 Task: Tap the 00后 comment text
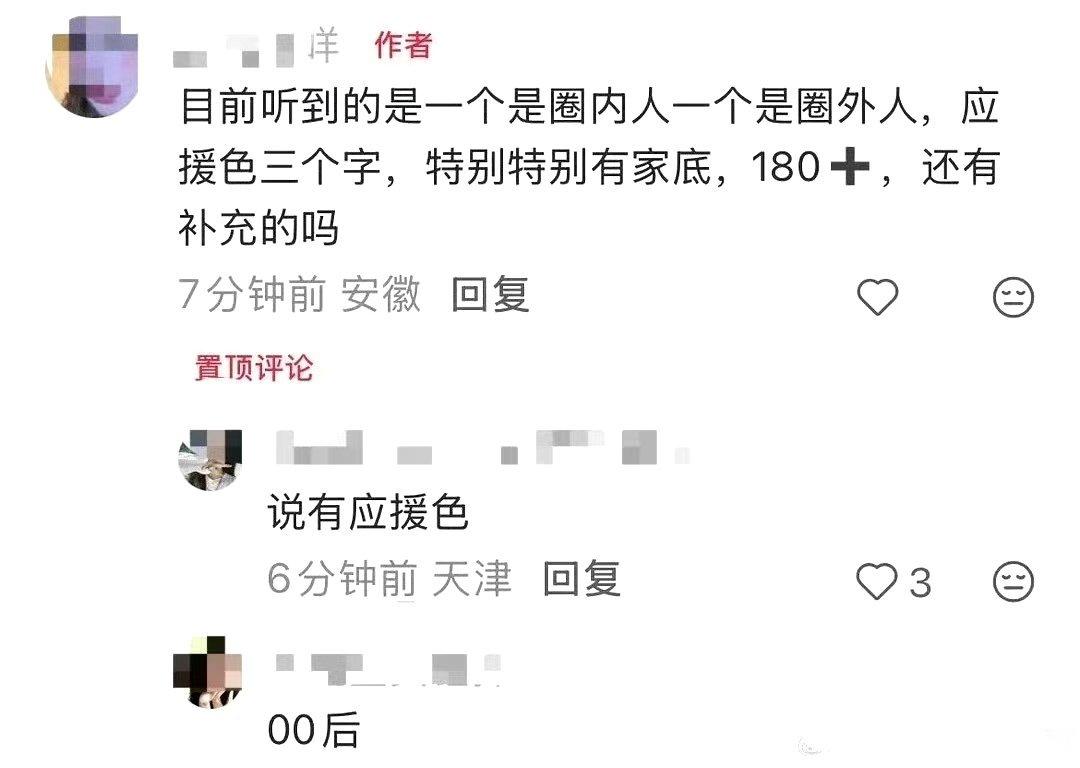(x=314, y=730)
